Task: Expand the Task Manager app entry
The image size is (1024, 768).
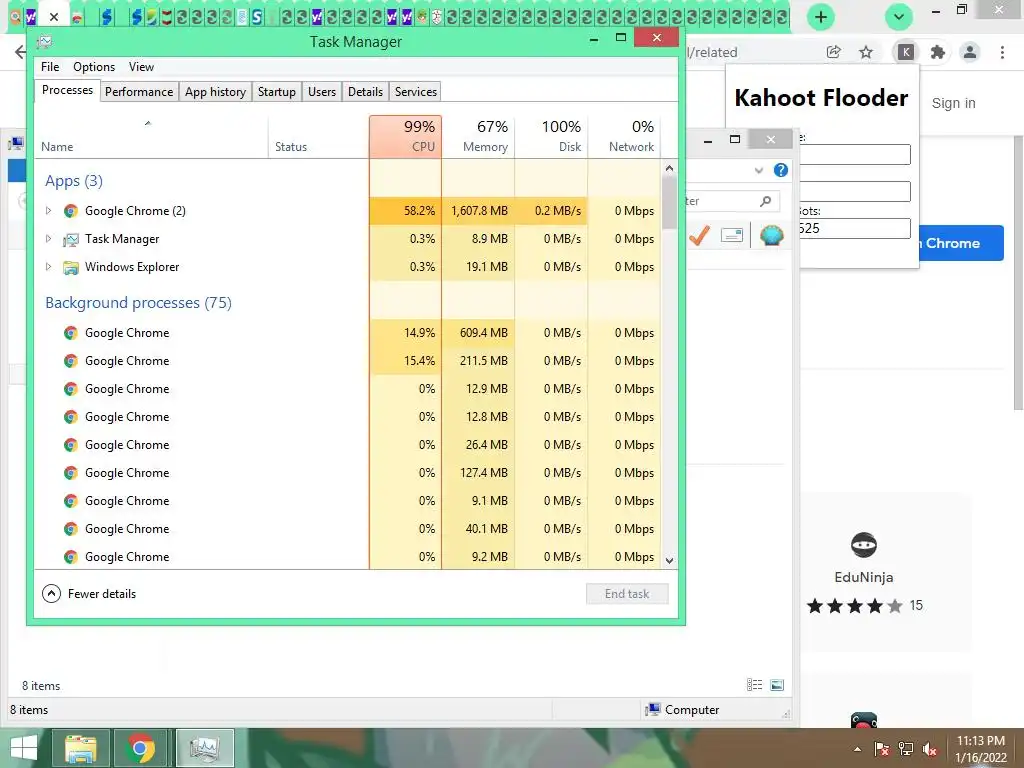Action: point(48,239)
